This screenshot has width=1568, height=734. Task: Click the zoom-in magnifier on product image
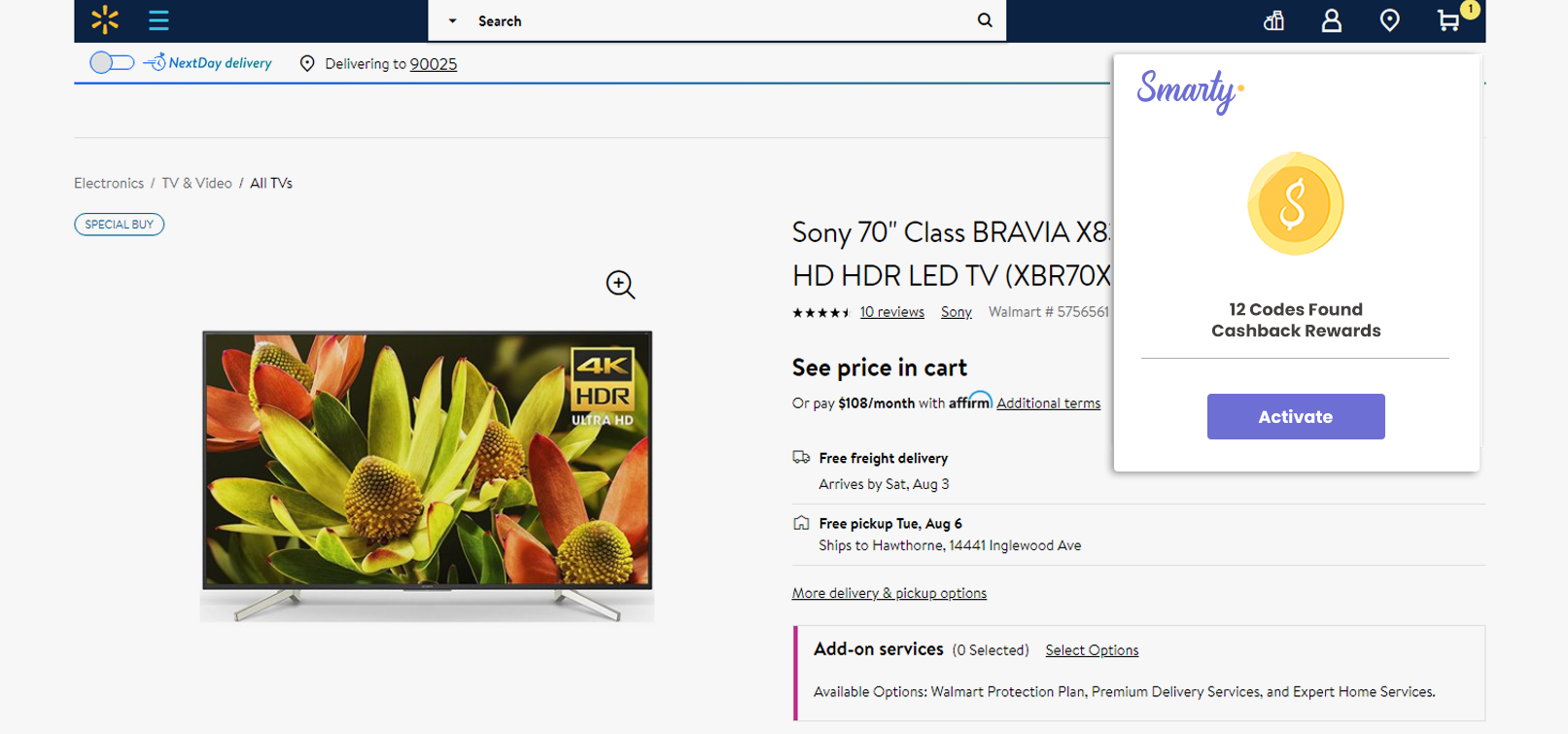point(620,284)
